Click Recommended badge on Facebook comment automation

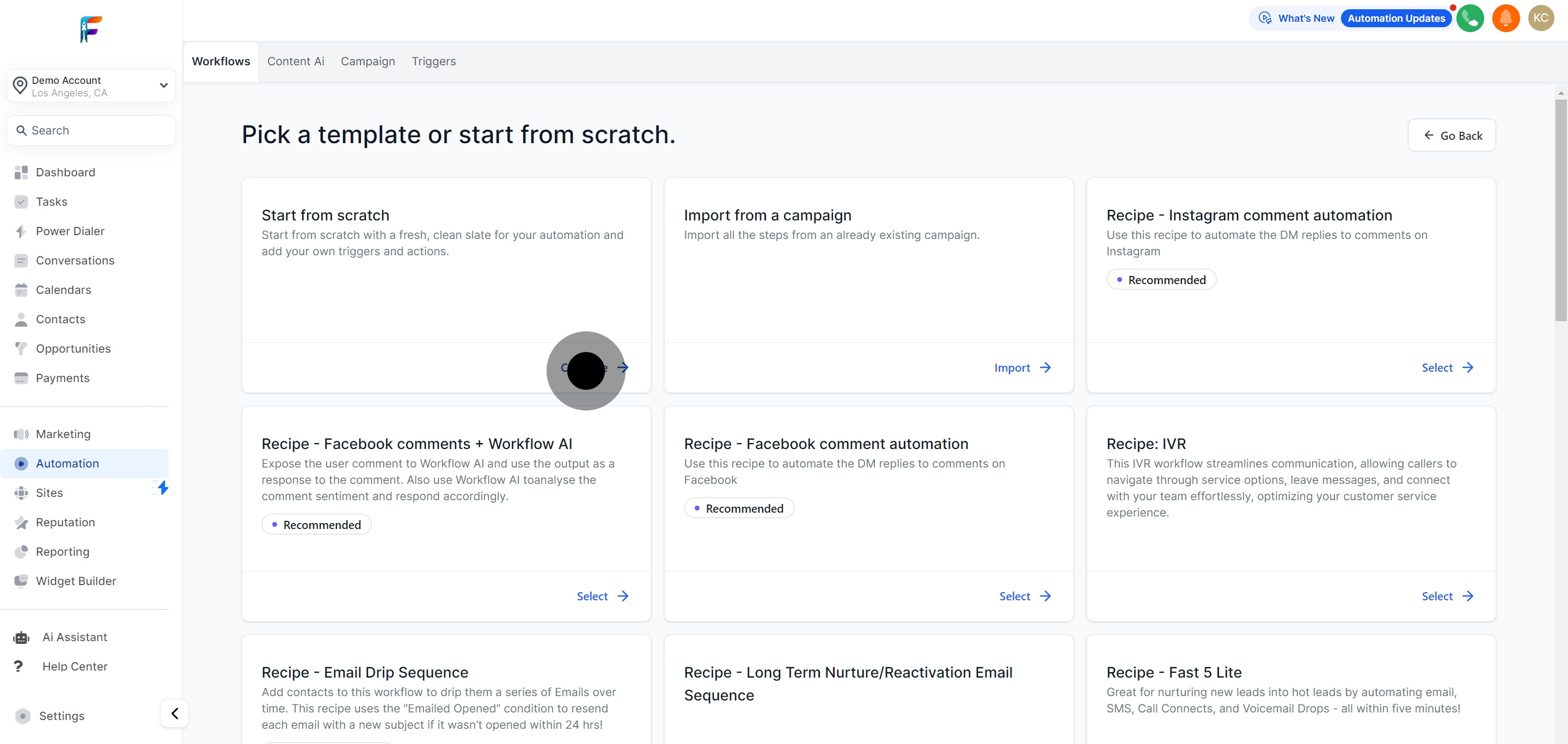click(738, 508)
